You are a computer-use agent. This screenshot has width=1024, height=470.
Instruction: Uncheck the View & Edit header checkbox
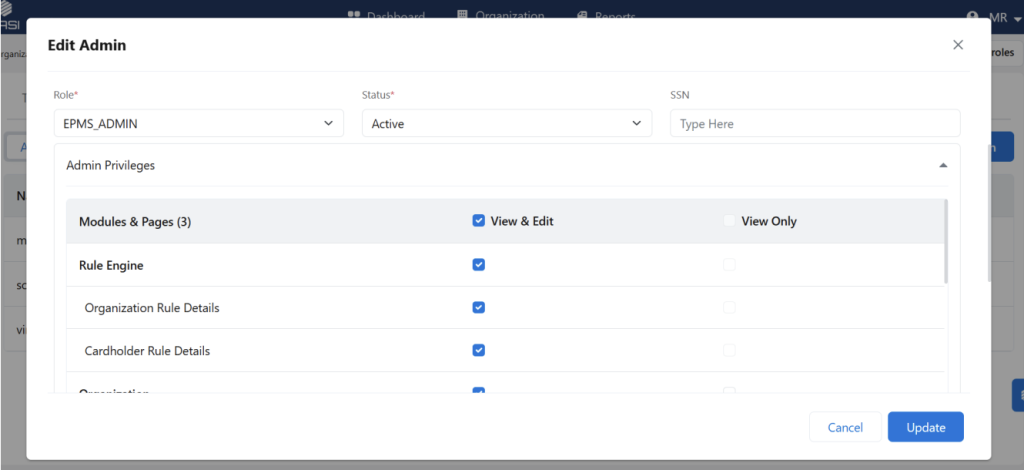coord(478,221)
